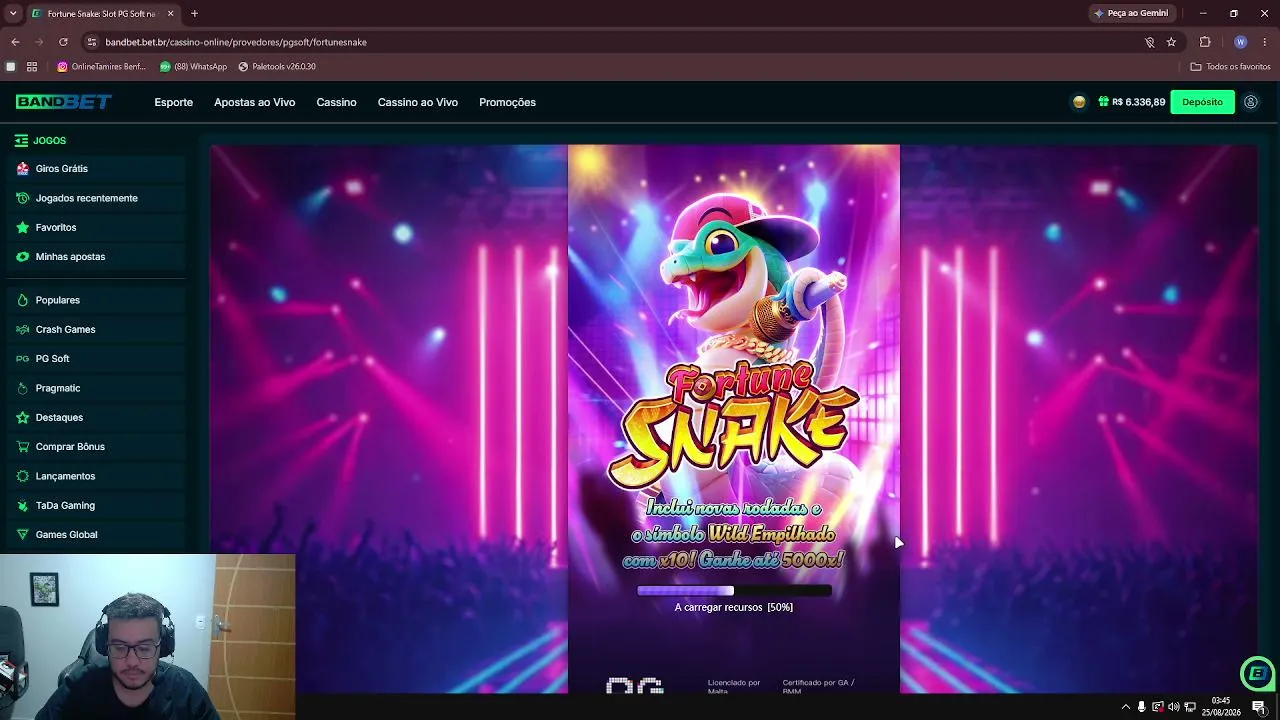Open the bookmarks bar apps grid icon
Viewport: 1280px width, 720px height.
[32, 67]
